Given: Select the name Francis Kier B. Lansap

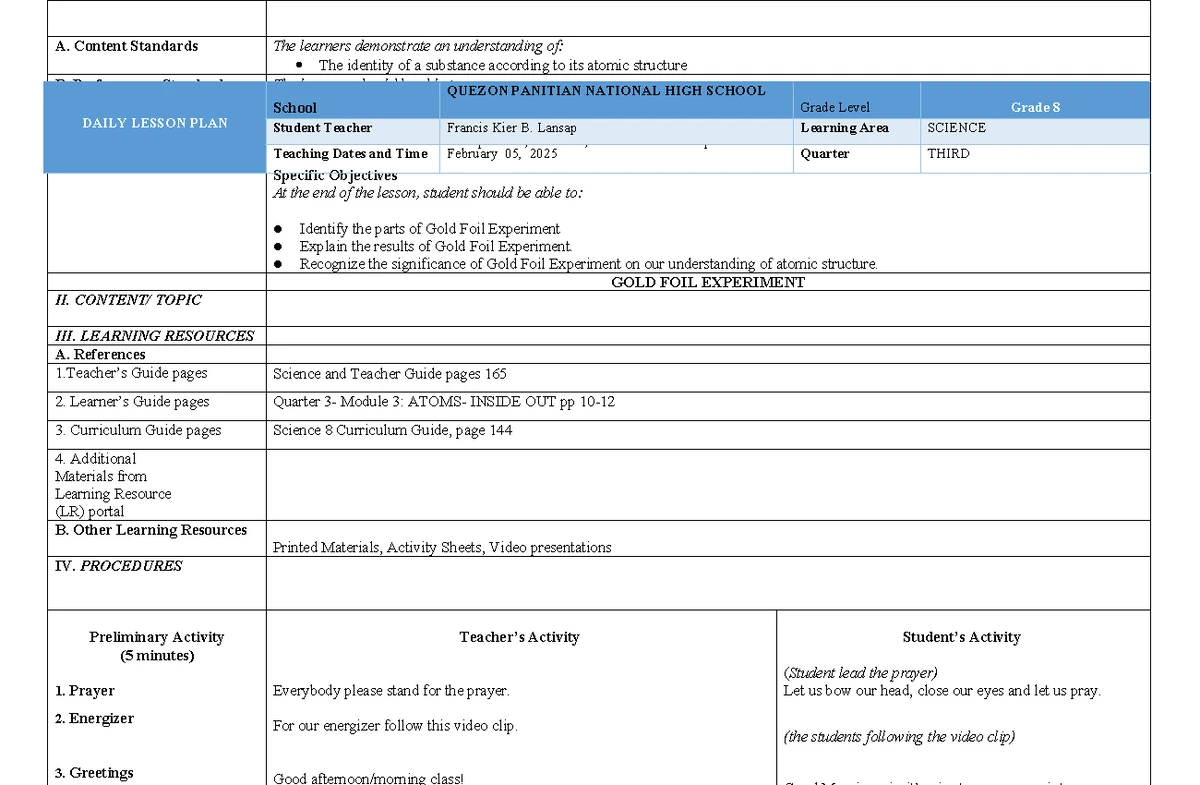Looking at the screenshot, I should pos(512,128).
